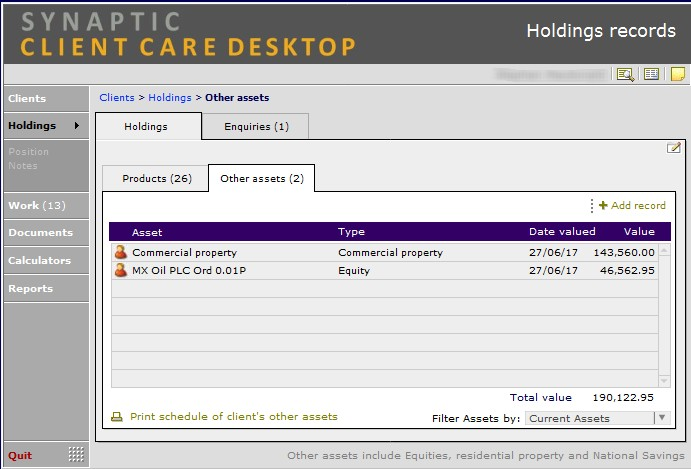Click the Equity type cell
691x469 pixels.
pos(354,271)
